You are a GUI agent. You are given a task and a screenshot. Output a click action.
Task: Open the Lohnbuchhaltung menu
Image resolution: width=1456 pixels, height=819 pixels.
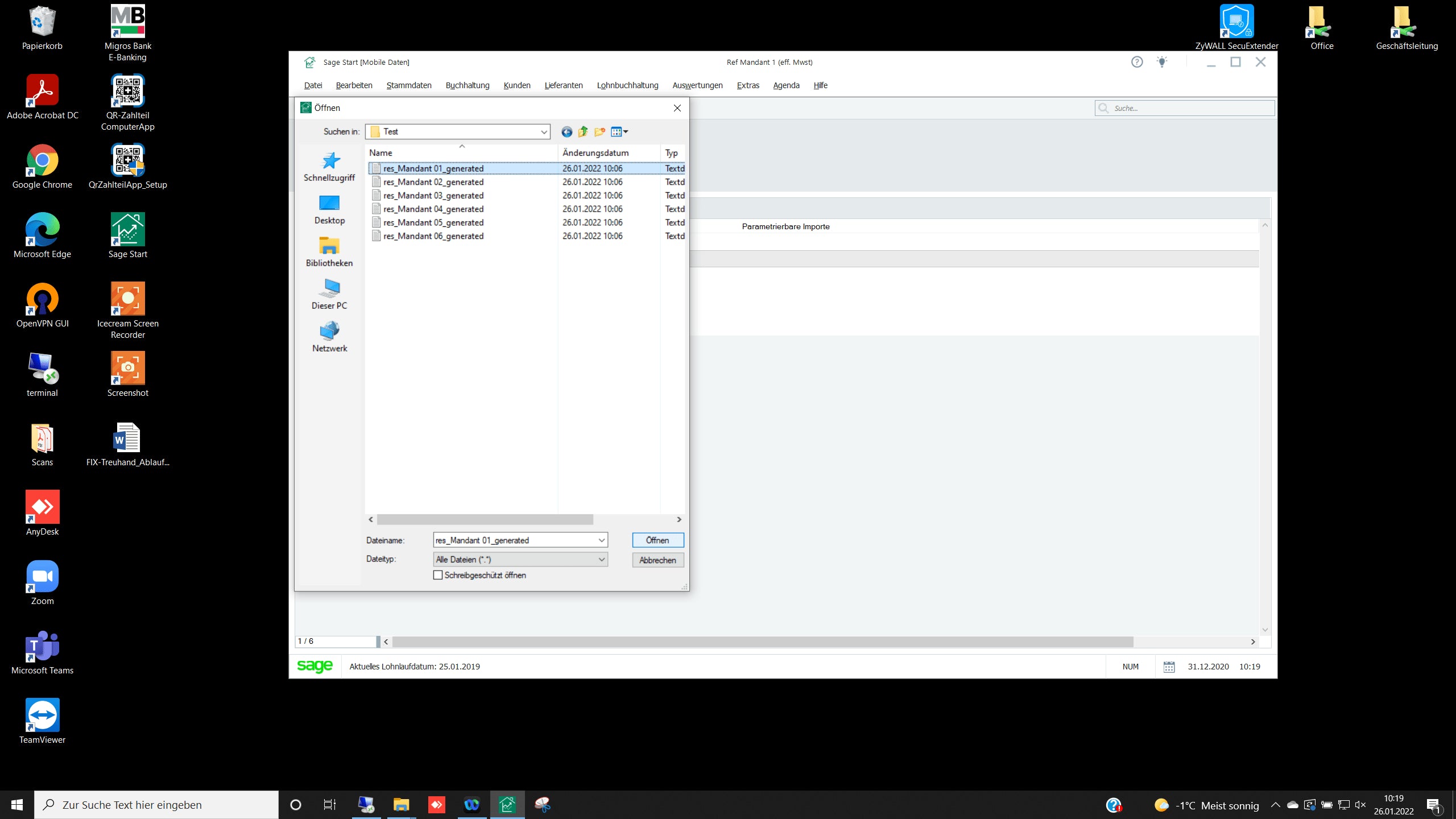pos(627,85)
